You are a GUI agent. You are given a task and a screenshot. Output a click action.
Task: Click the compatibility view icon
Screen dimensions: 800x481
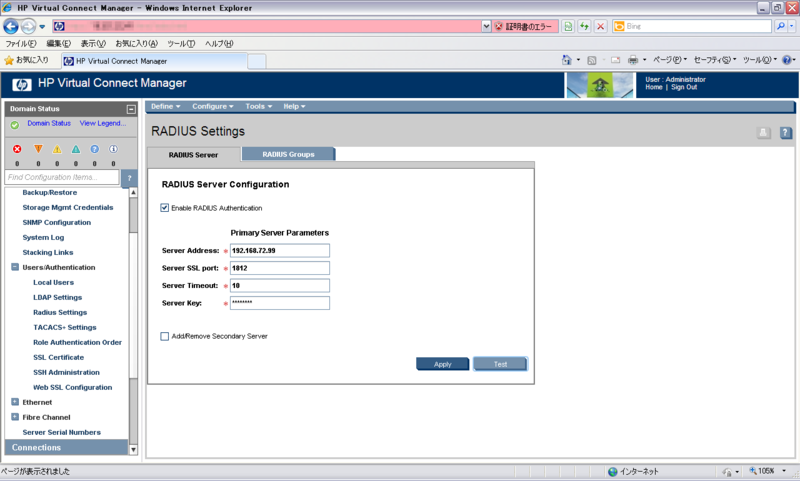[568, 26]
